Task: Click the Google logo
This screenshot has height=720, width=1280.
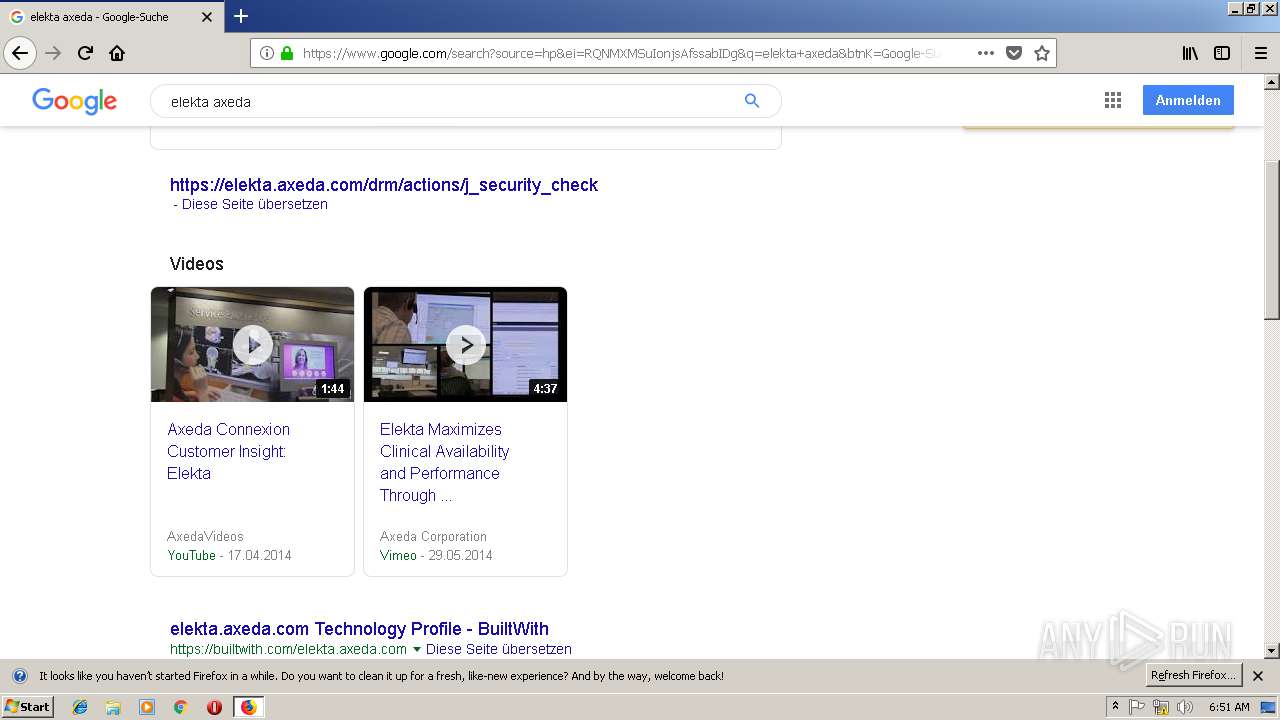Action: (74, 101)
